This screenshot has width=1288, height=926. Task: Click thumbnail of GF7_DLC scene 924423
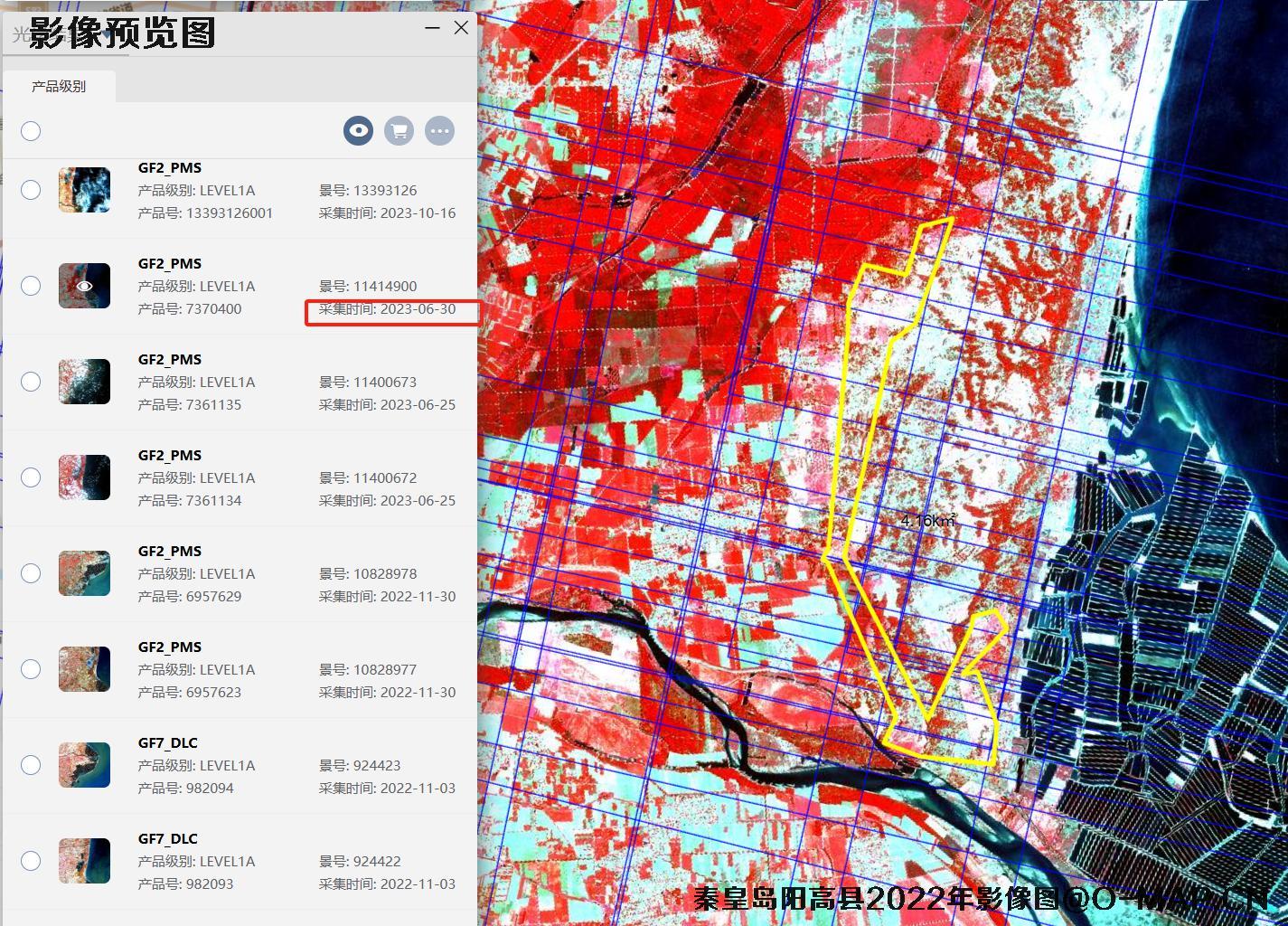click(x=84, y=765)
